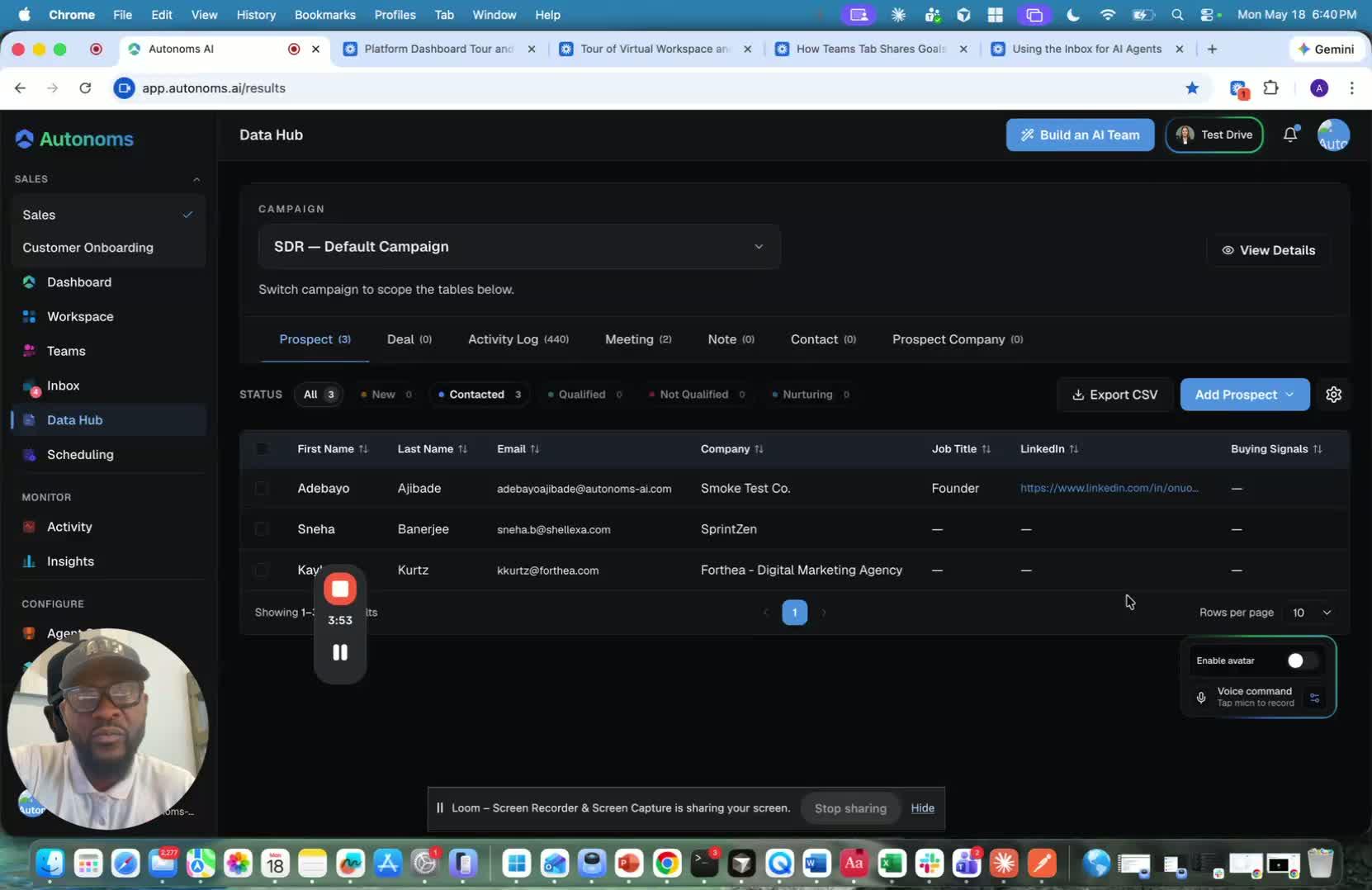
Task: Click Build an AI Team button
Action: [1080, 135]
